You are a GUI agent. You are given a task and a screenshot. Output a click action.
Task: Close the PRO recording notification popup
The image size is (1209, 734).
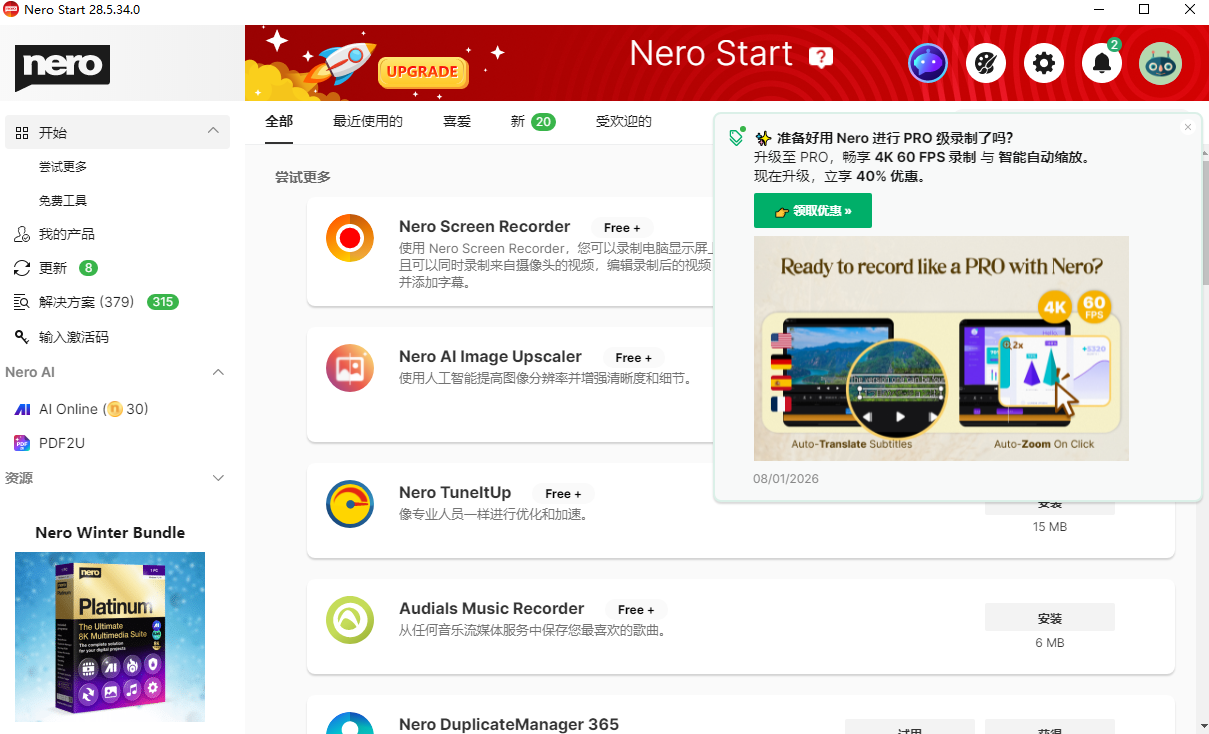click(x=1188, y=127)
